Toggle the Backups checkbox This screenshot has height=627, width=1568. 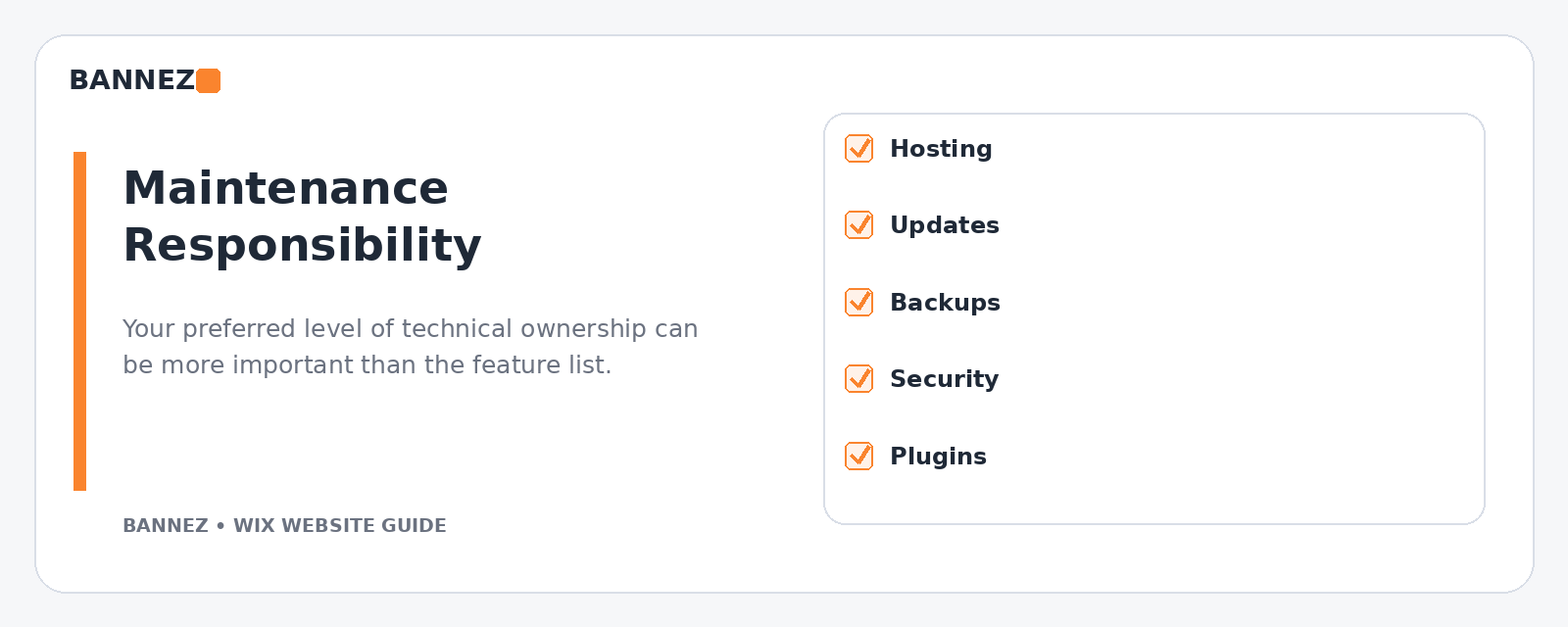pos(859,303)
